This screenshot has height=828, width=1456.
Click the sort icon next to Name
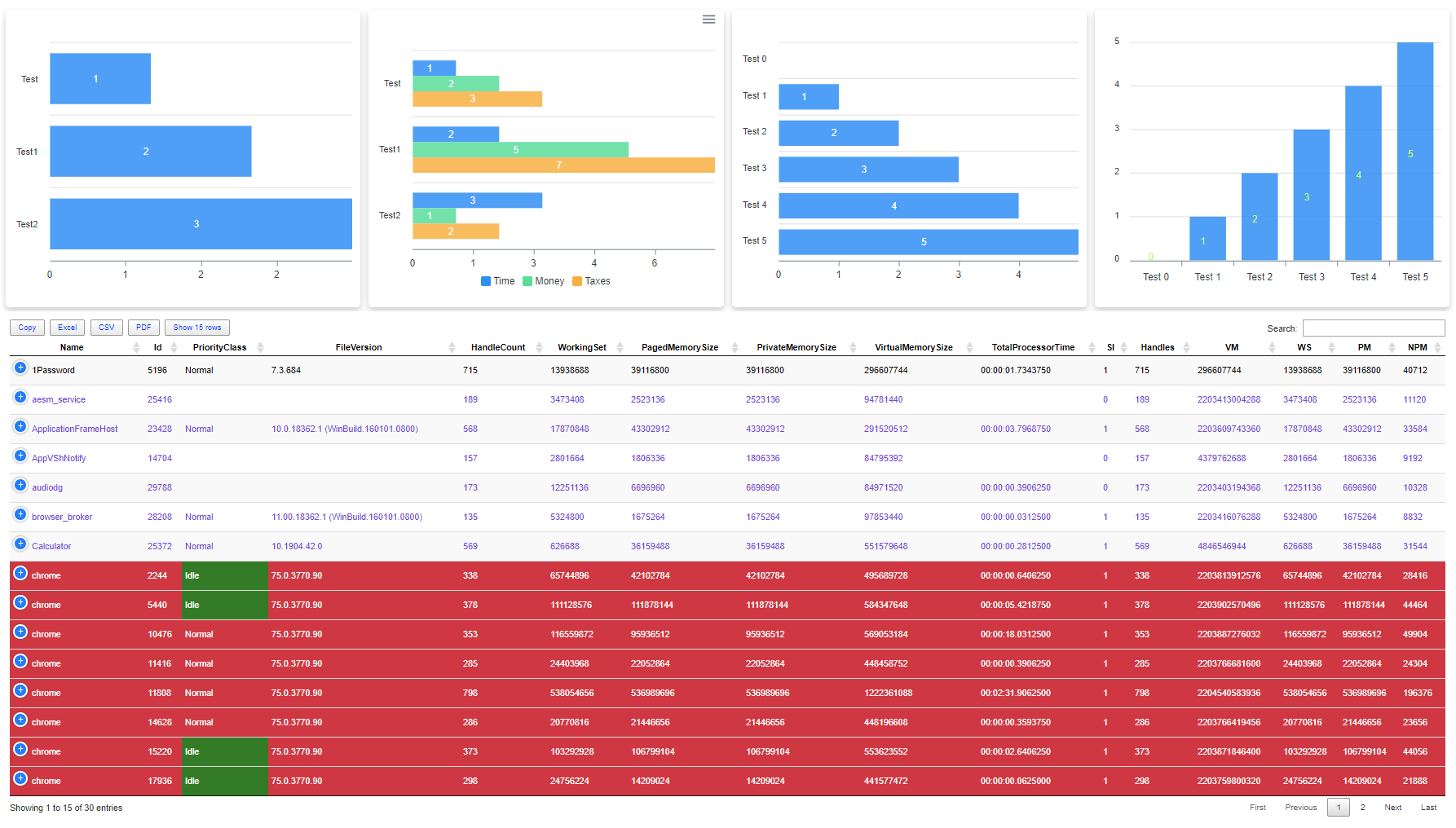click(136, 348)
